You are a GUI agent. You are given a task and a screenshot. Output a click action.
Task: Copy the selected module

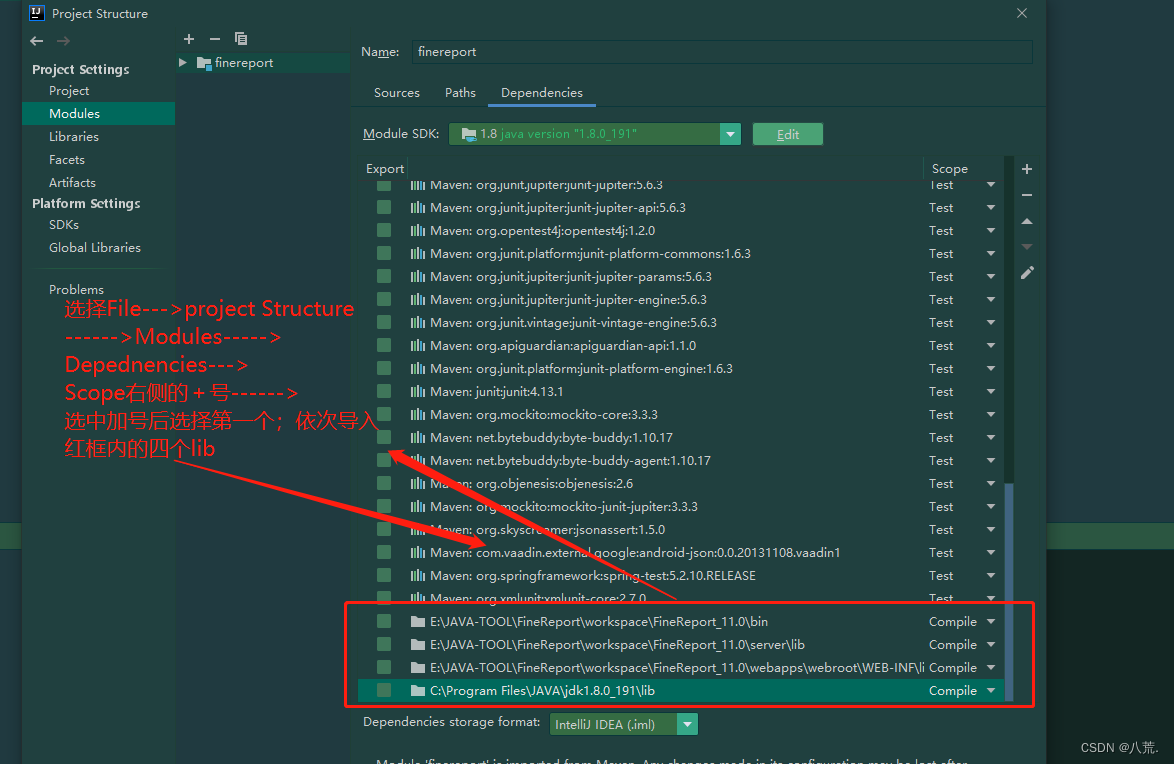[240, 39]
